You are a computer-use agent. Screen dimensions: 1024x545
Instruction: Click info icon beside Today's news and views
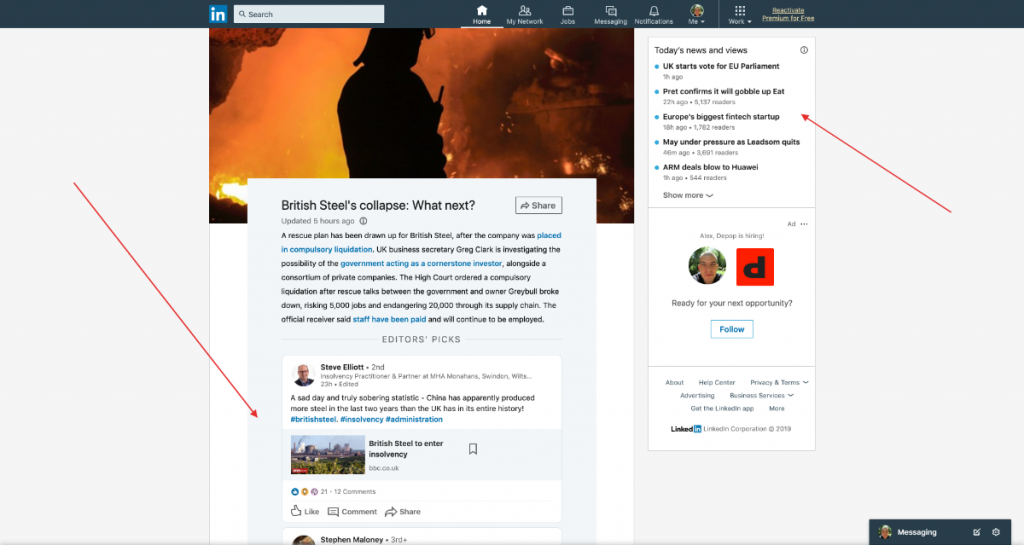(x=804, y=50)
